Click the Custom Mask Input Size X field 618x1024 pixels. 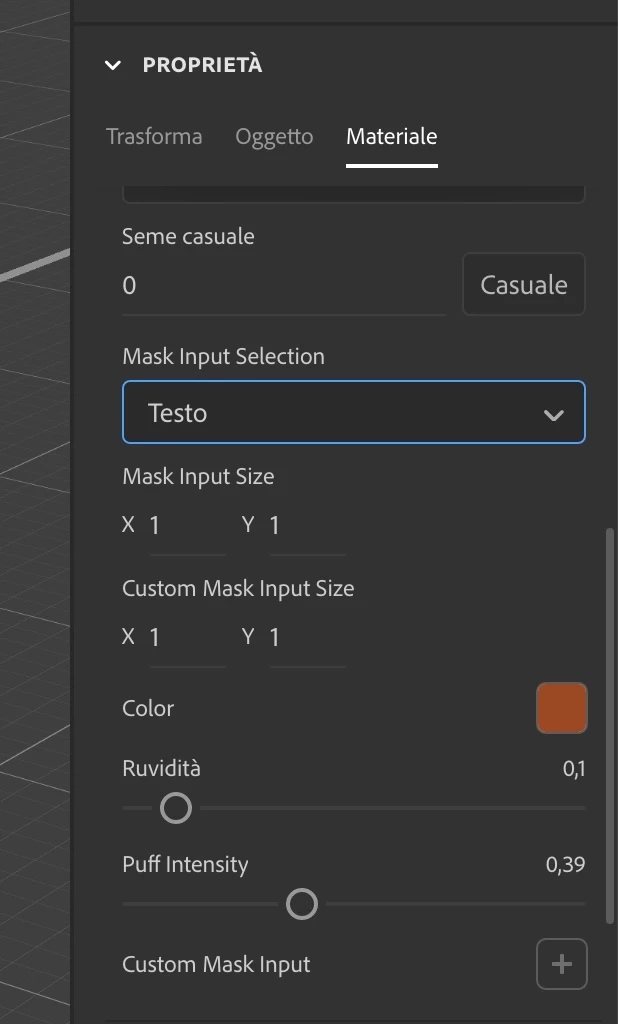click(187, 637)
